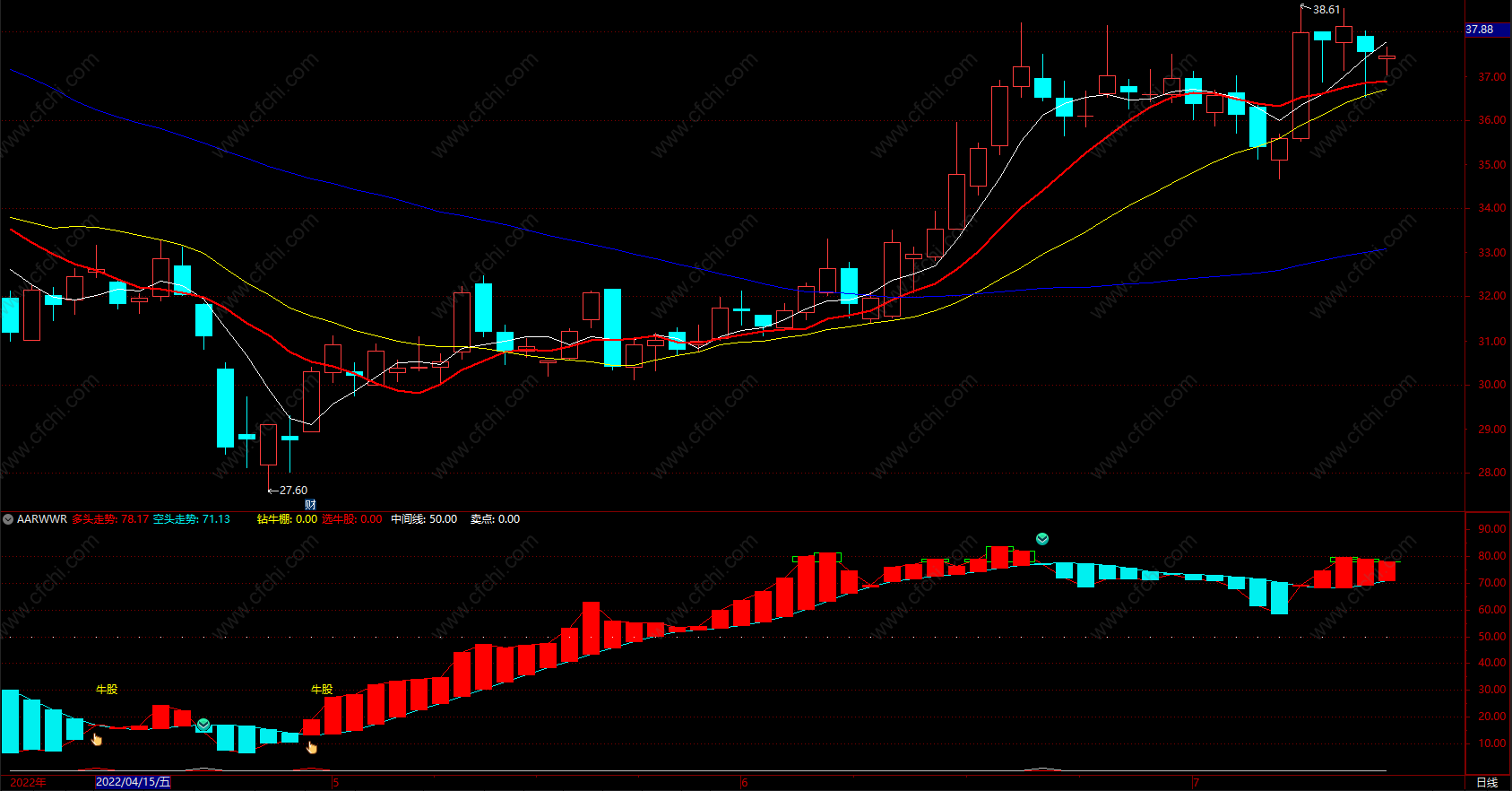Click the 35.00 price axis label
Viewport: 1512px width, 791px height.
1492,165
